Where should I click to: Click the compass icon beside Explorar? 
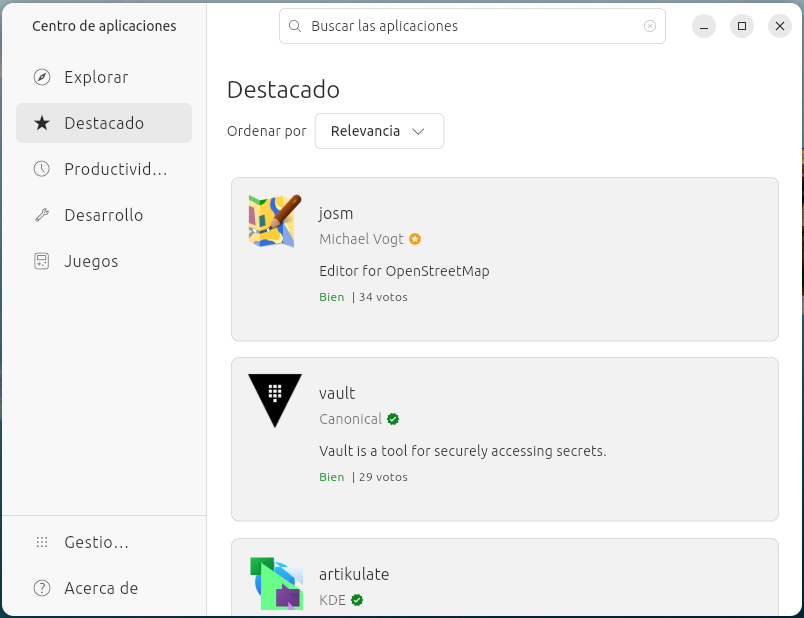tap(41, 77)
